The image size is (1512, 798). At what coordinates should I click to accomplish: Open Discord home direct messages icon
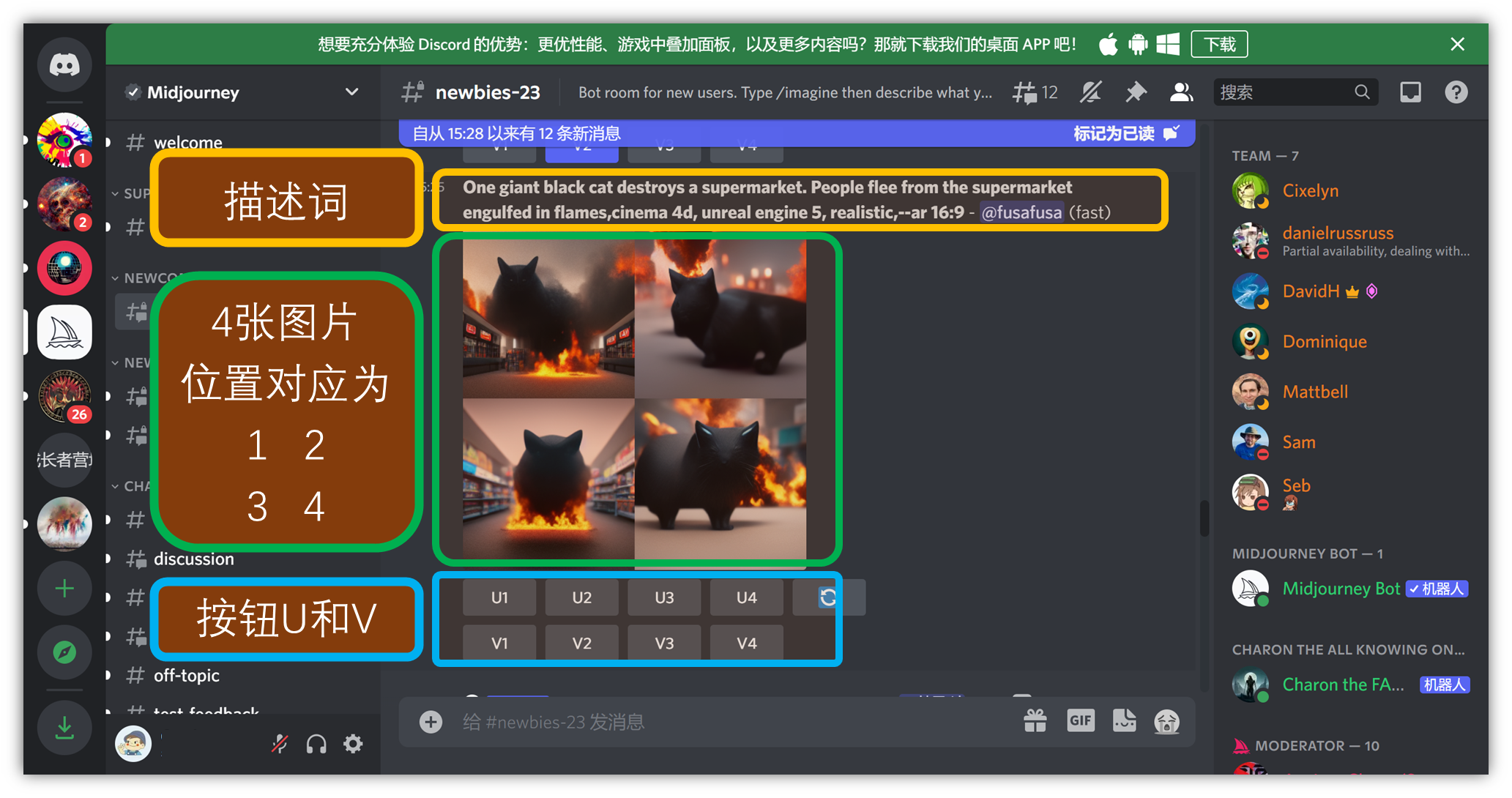[64, 65]
